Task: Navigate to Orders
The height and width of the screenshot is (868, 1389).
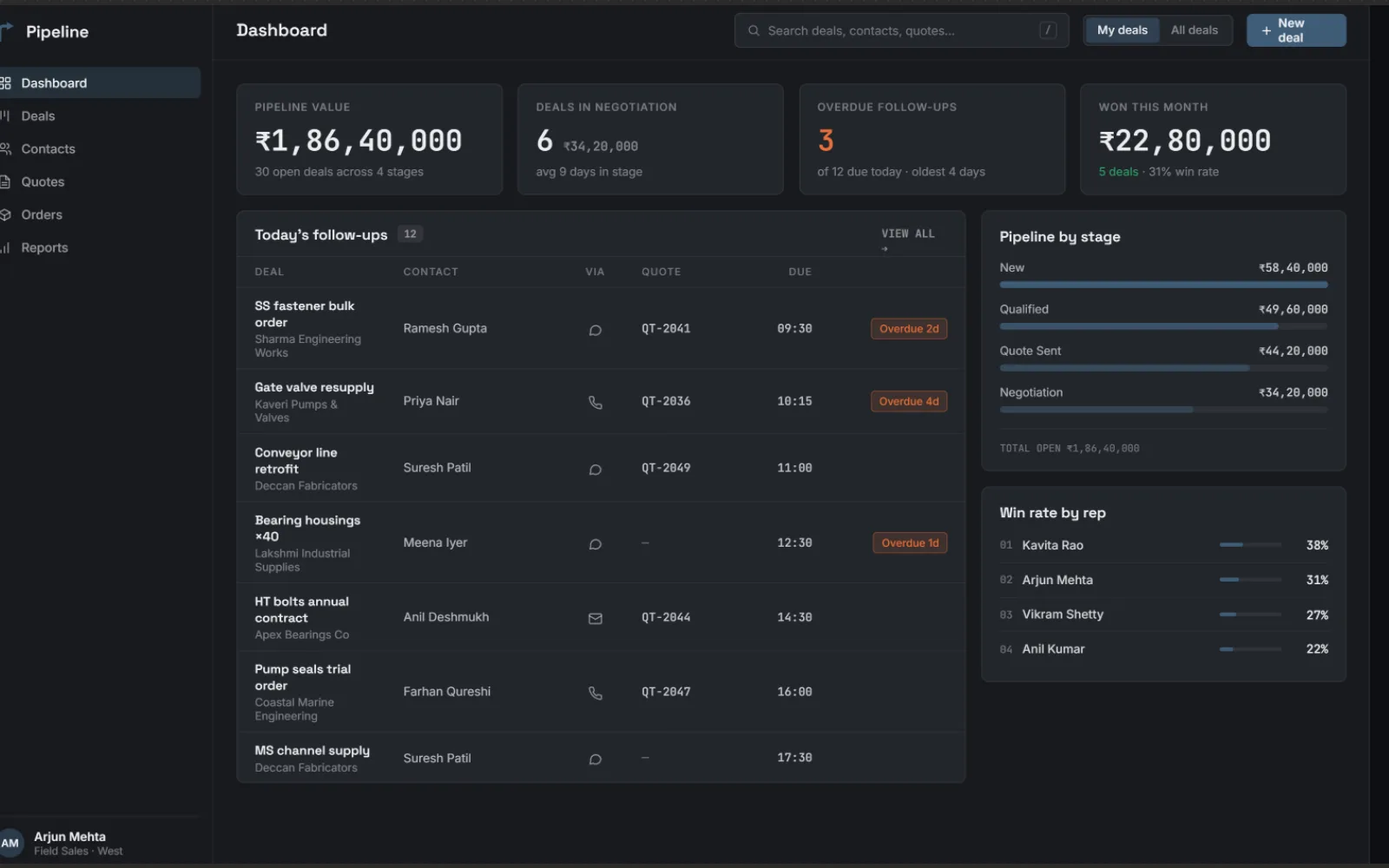Action: coord(99,215)
